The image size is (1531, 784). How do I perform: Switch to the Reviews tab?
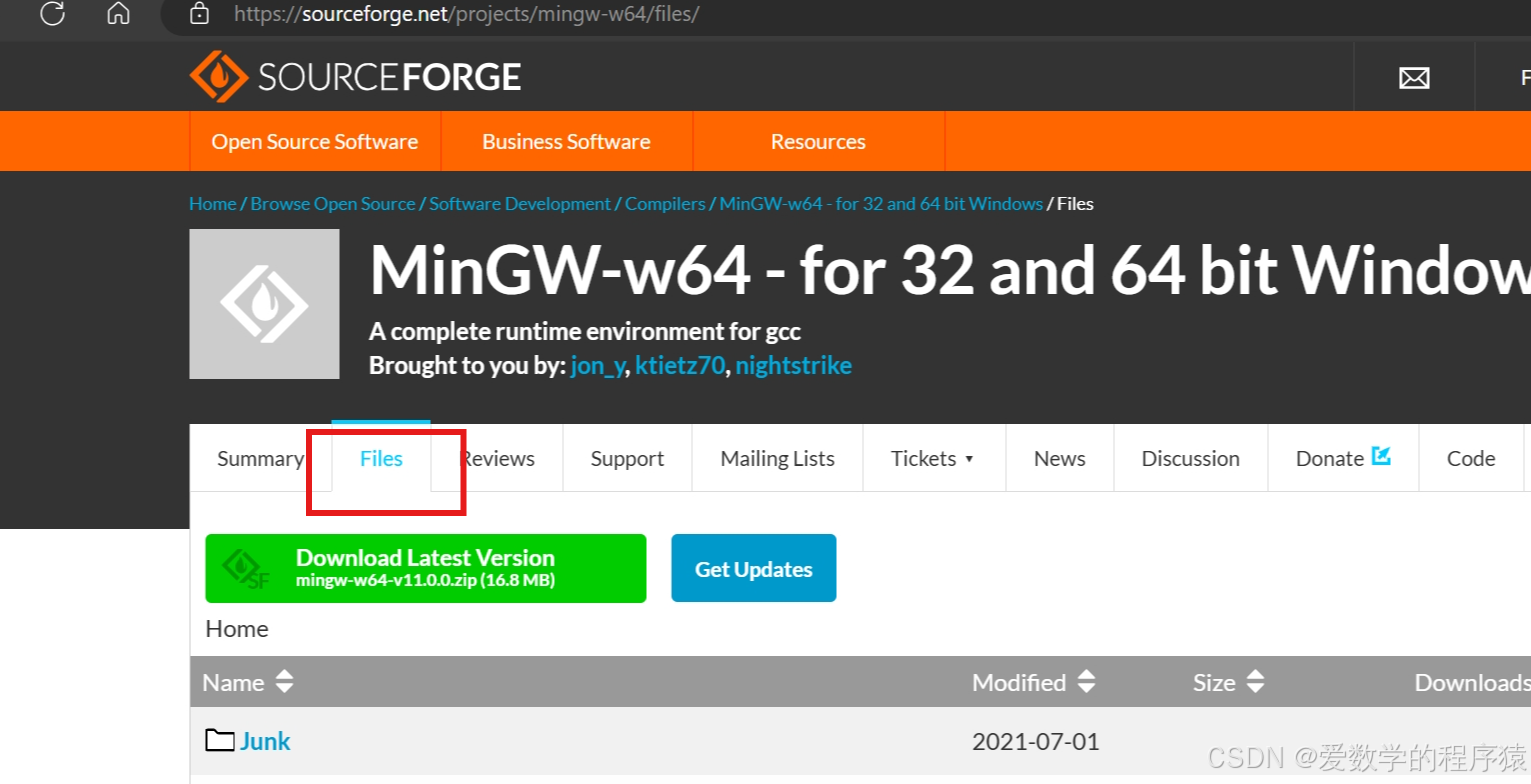click(497, 459)
